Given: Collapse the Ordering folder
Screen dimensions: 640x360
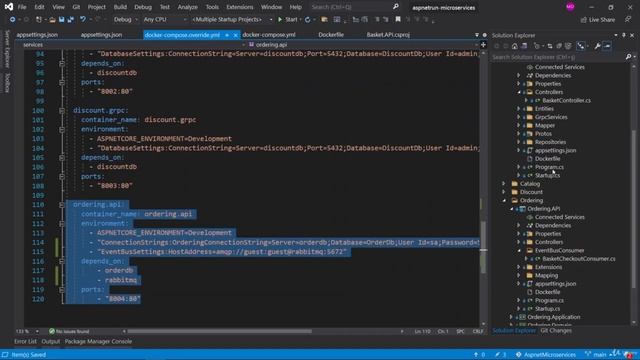Looking at the screenshot, I should (x=504, y=200).
